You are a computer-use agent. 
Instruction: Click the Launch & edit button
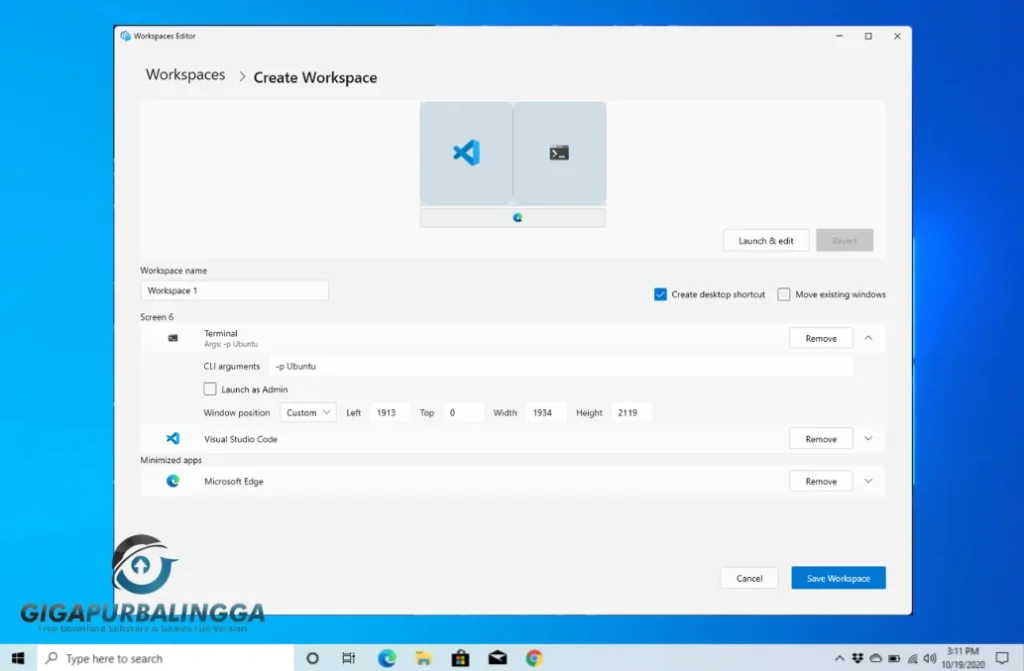(765, 240)
